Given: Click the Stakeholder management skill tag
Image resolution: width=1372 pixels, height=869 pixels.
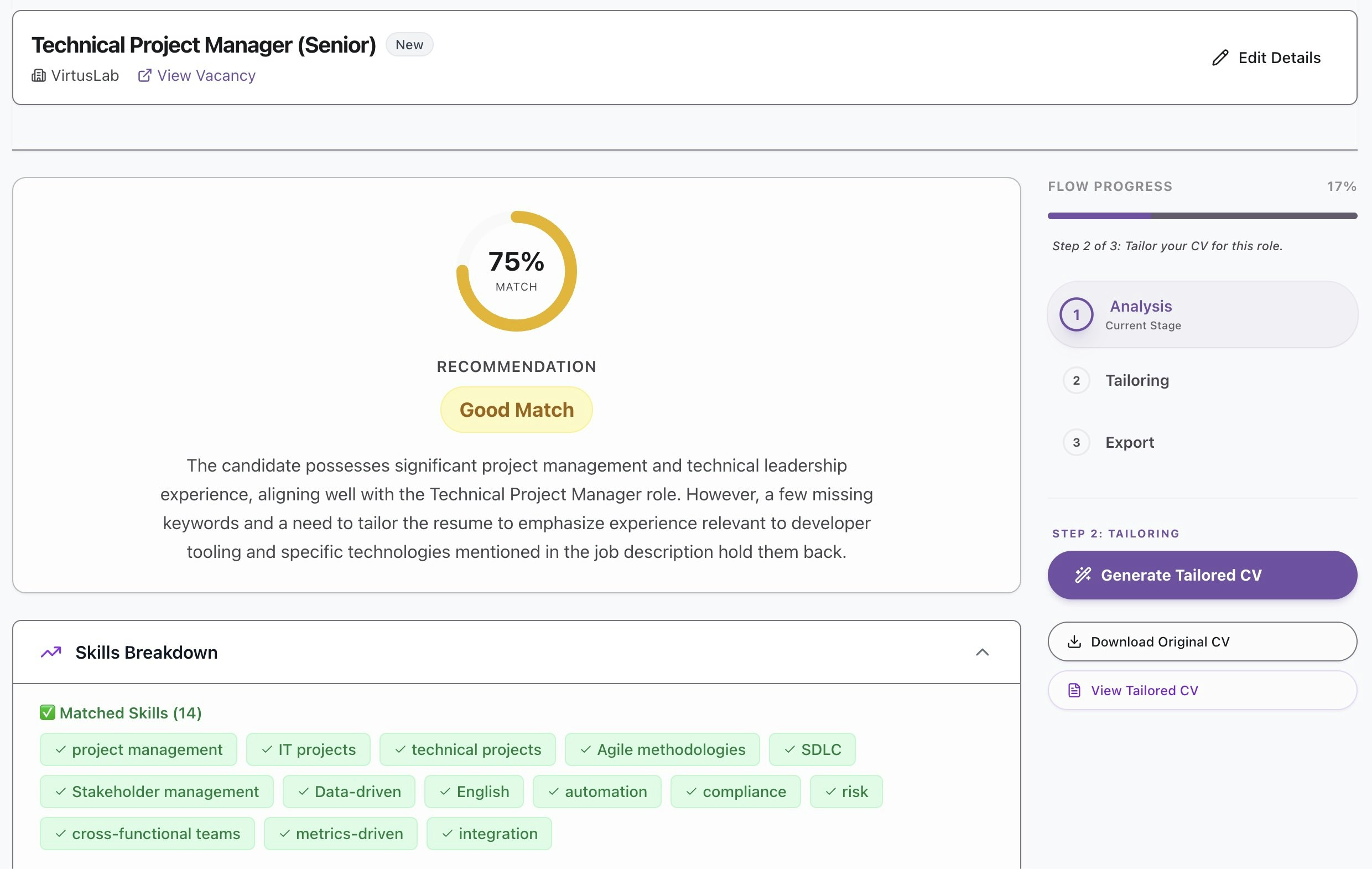Looking at the screenshot, I should click(x=157, y=792).
